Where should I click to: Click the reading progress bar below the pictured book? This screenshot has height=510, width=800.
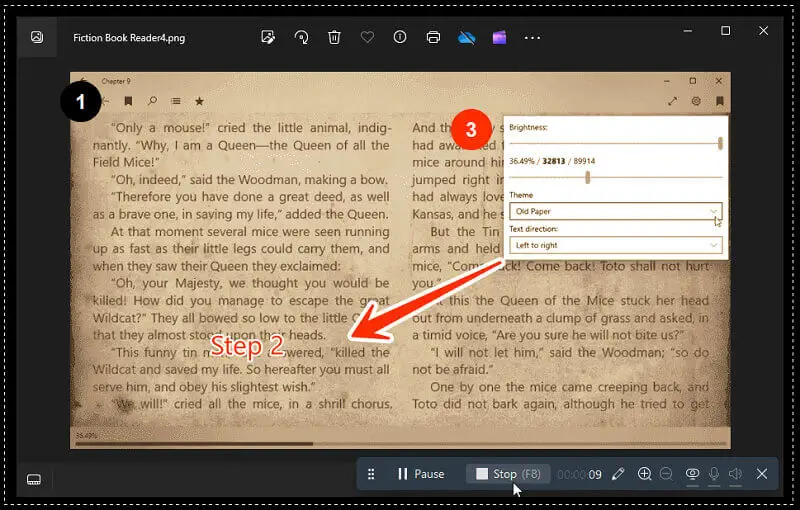pyautogui.click(x=400, y=444)
